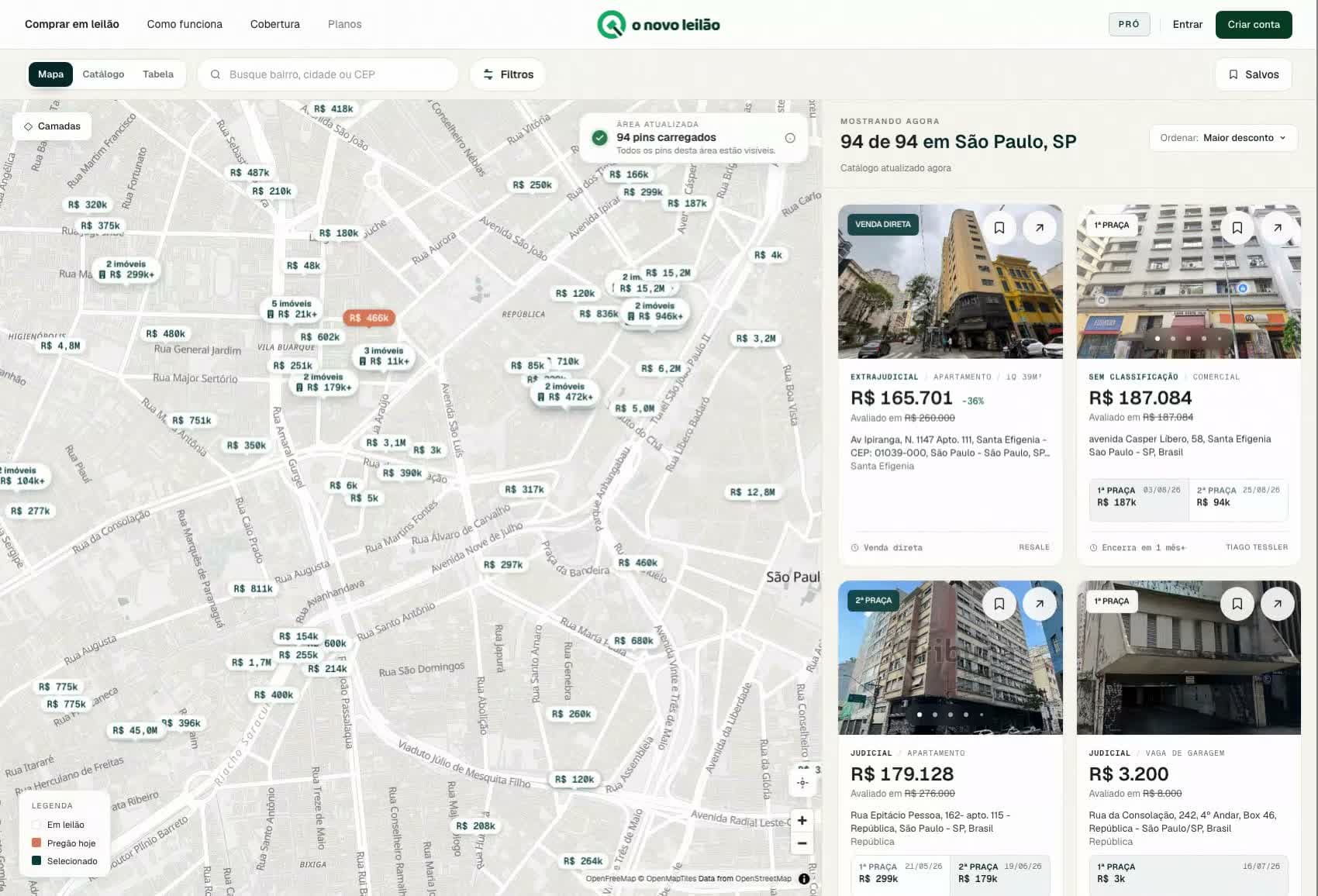This screenshot has height=896, width=1318.
Task: Click info icon in pins loaded notice
Action: tap(790, 138)
